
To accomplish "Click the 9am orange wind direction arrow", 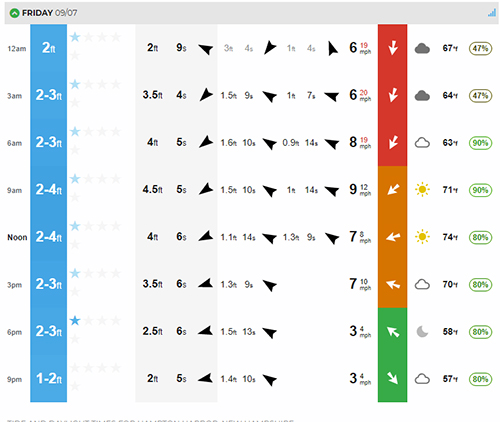I will (x=393, y=189).
